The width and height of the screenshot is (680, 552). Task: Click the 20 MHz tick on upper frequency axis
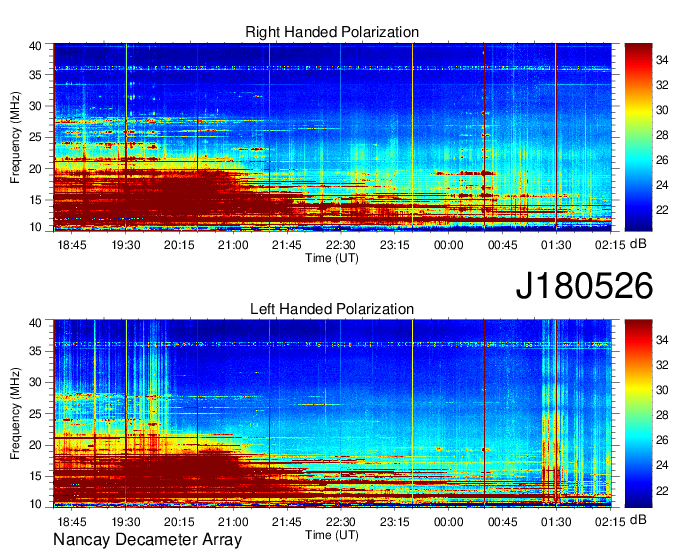pyautogui.click(x=36, y=169)
